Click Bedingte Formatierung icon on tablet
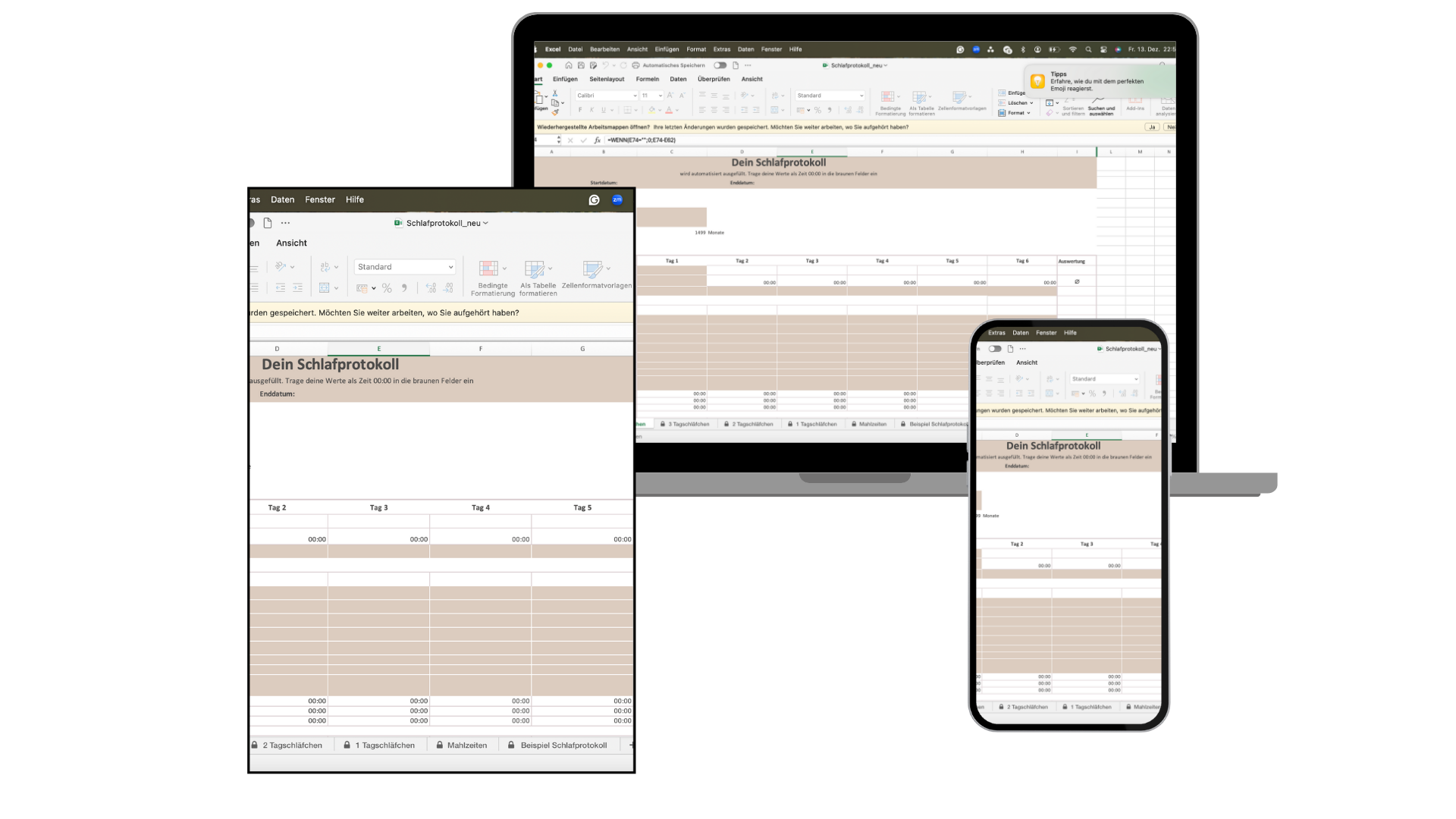The width and height of the screenshot is (1456, 819). [488, 268]
